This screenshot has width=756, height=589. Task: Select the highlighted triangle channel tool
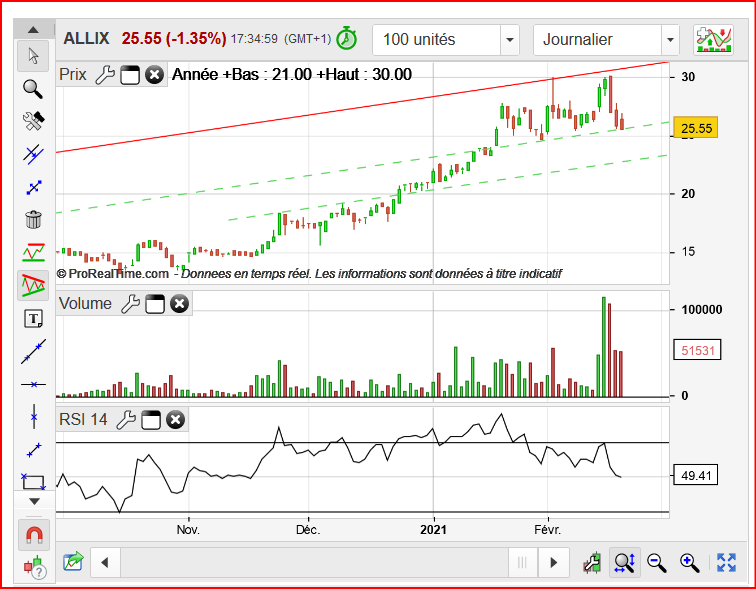pos(33,285)
